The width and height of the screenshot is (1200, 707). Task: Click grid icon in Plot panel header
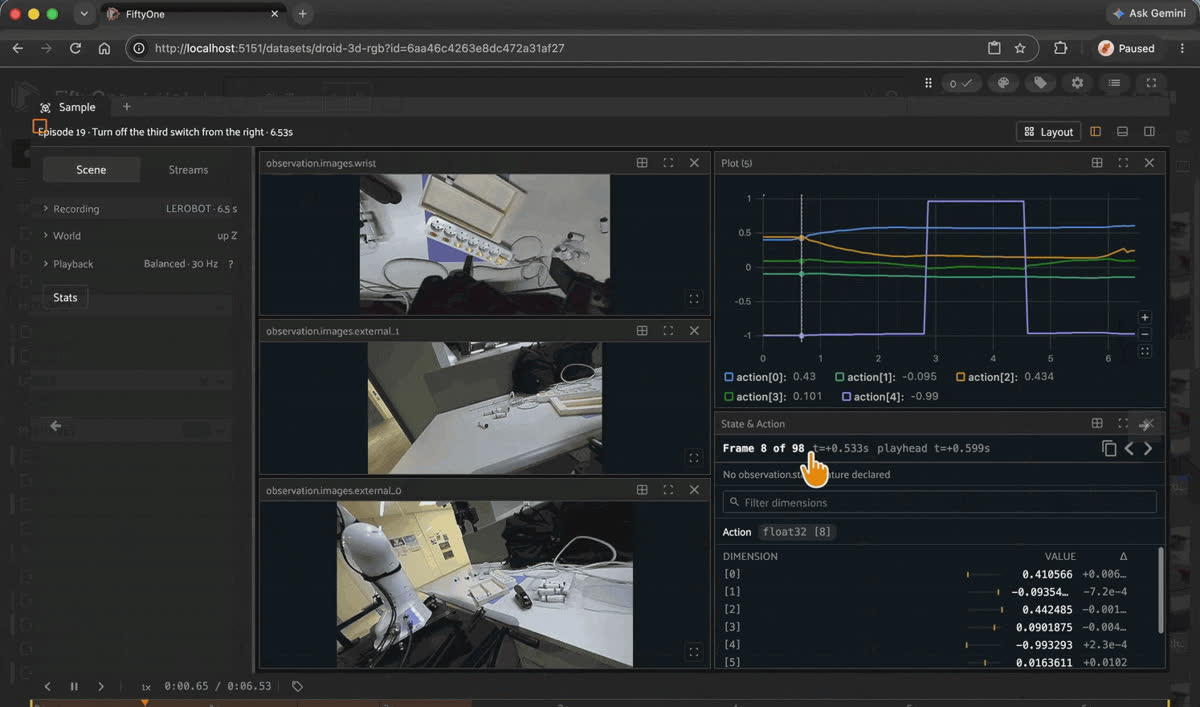[x=1097, y=162]
